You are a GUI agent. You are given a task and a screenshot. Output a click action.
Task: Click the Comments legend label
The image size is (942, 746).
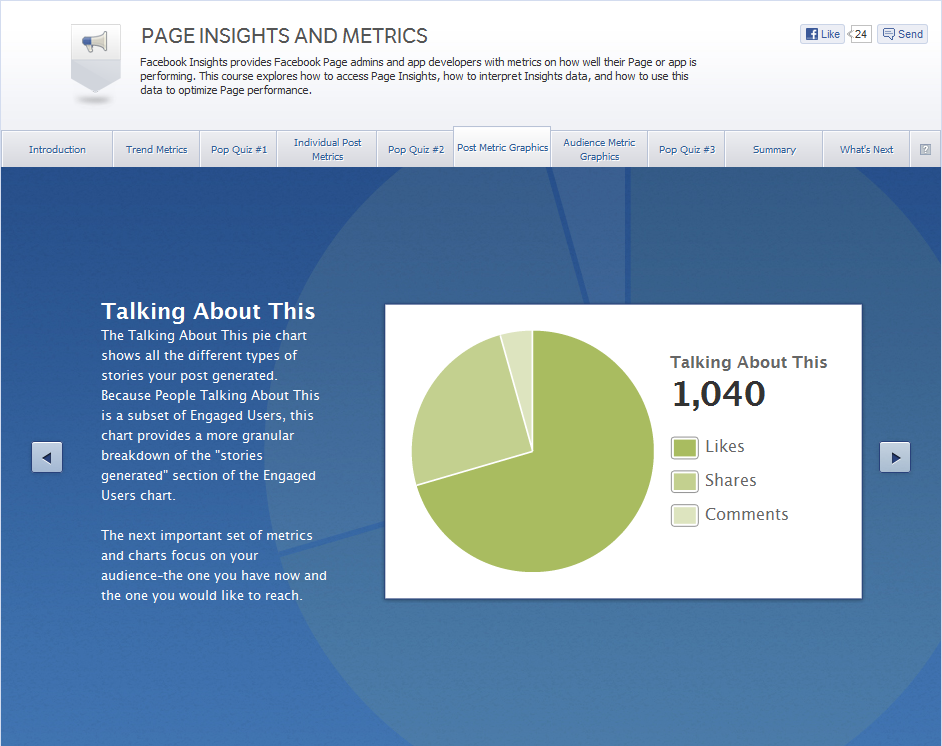point(747,514)
